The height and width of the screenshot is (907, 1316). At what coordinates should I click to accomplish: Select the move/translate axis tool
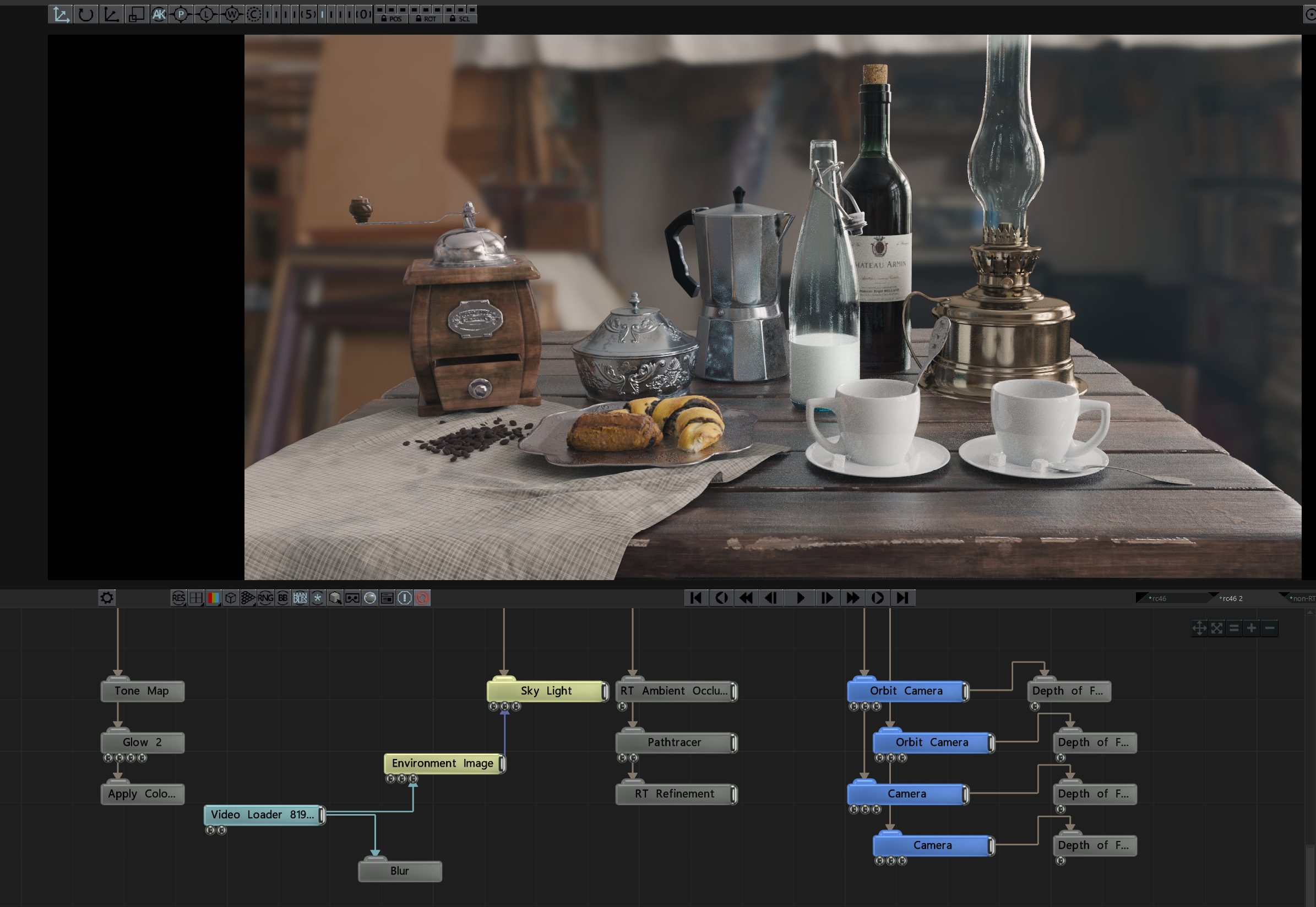pyautogui.click(x=60, y=15)
